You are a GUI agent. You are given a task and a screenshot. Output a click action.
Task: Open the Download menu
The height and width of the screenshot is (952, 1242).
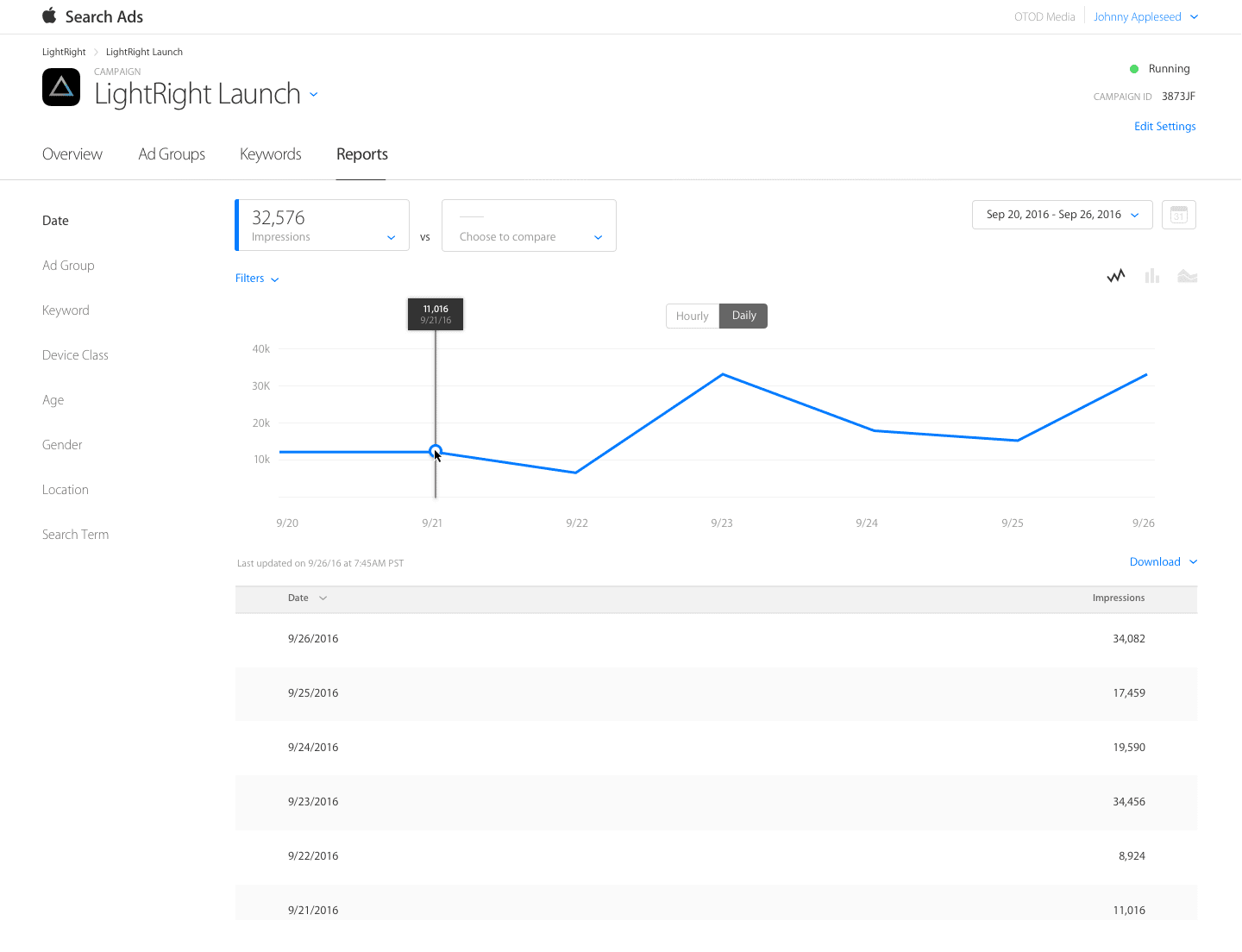pos(1163,562)
